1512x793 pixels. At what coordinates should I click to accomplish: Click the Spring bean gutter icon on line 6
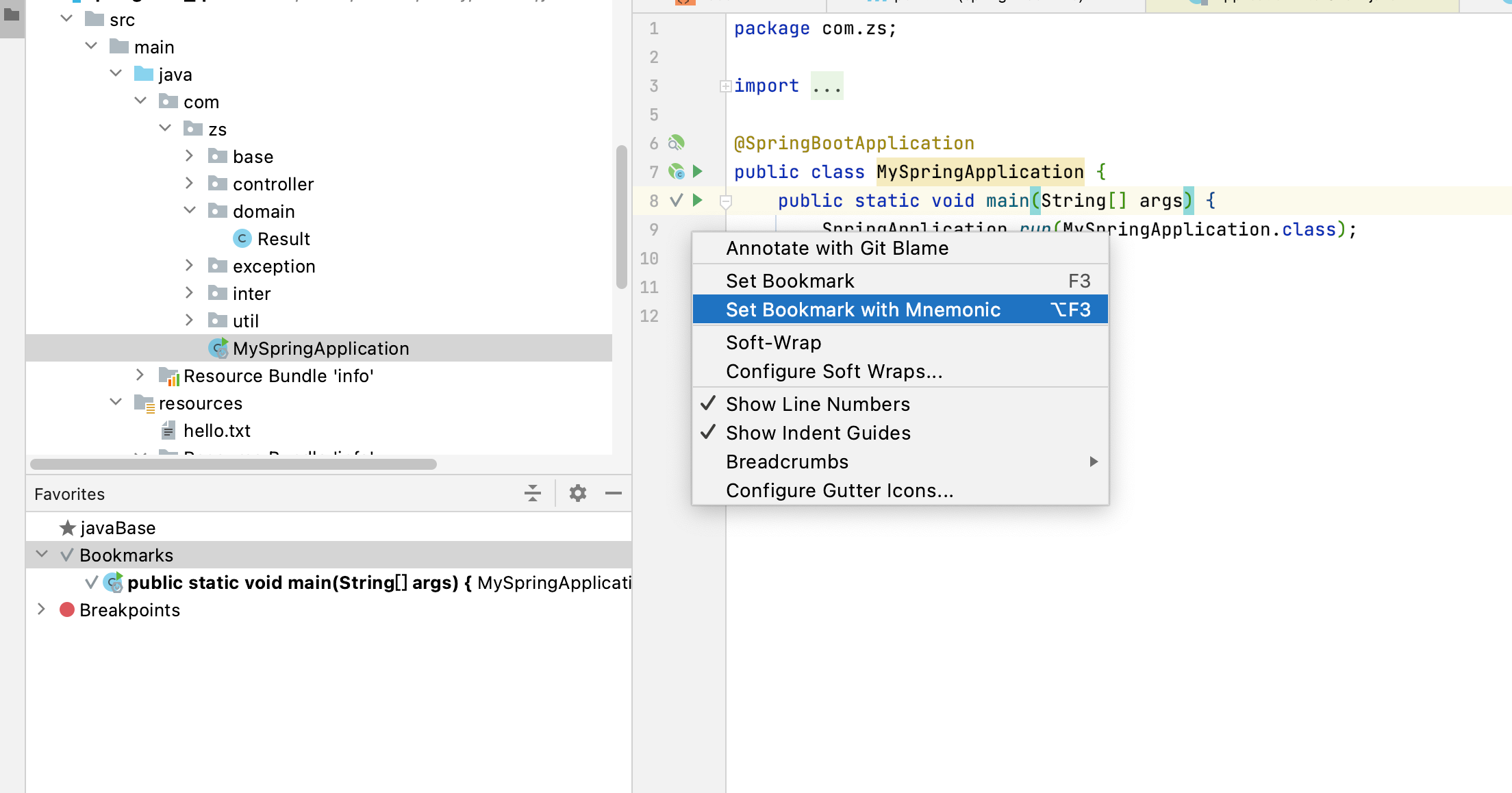(x=676, y=142)
